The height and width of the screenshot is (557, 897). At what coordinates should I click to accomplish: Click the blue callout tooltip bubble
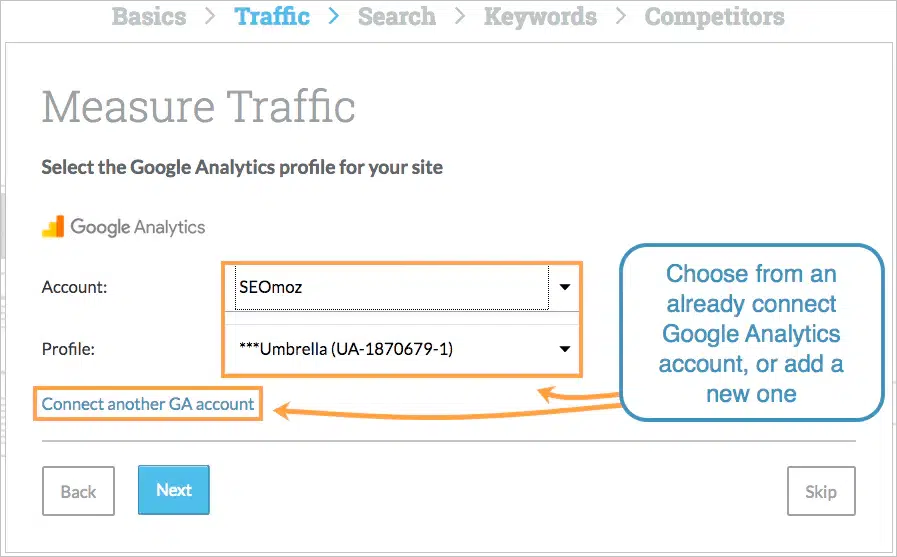pos(751,333)
